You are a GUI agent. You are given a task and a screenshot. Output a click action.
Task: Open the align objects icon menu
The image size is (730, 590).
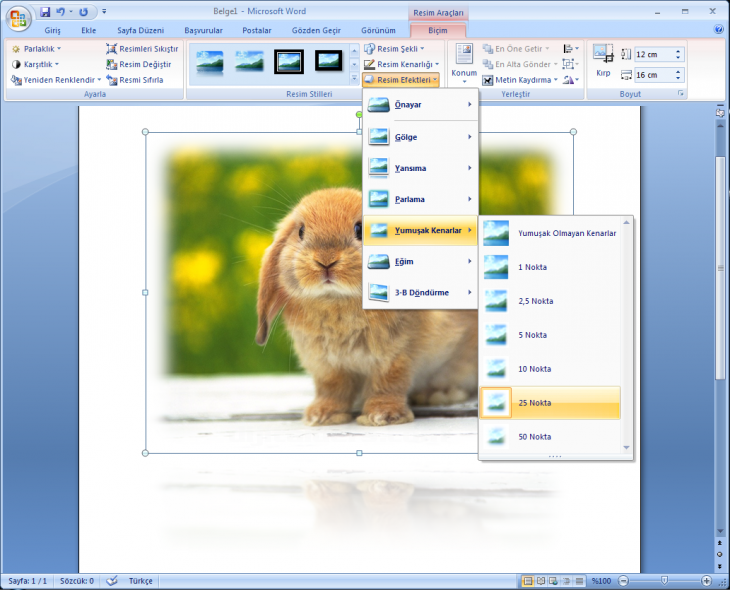point(571,48)
